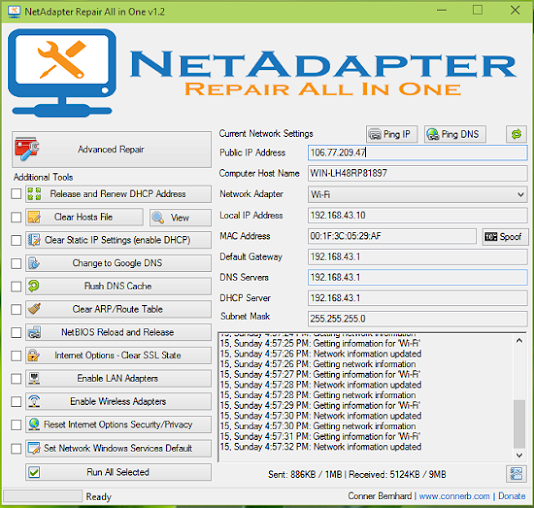
Task: Click the Donate link
Action: pyautogui.click(x=512, y=496)
